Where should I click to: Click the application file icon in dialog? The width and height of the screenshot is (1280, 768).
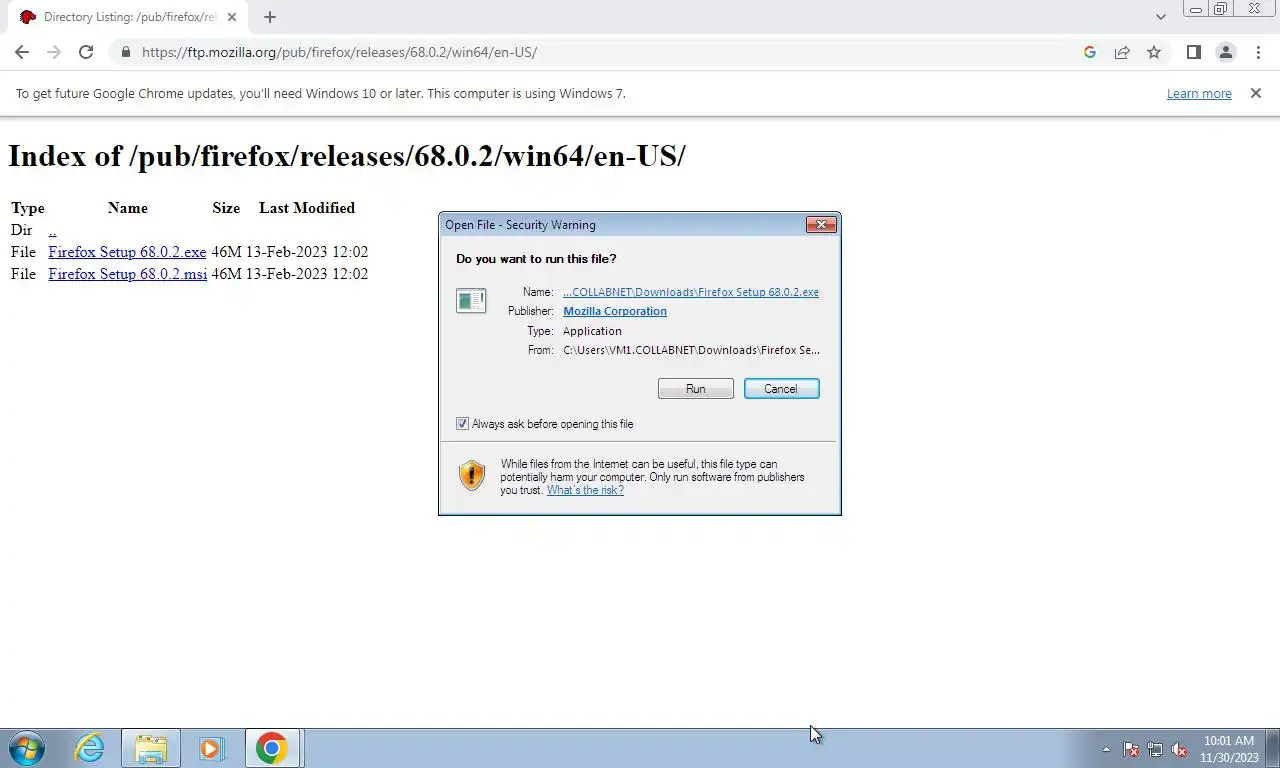[471, 300]
